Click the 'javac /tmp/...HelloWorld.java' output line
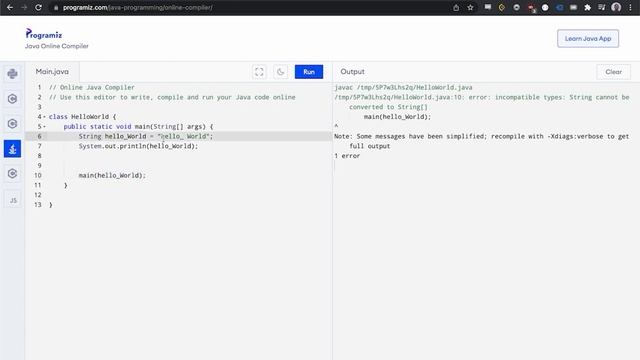Image resolution: width=640 pixels, height=360 pixels. [x=403, y=87]
